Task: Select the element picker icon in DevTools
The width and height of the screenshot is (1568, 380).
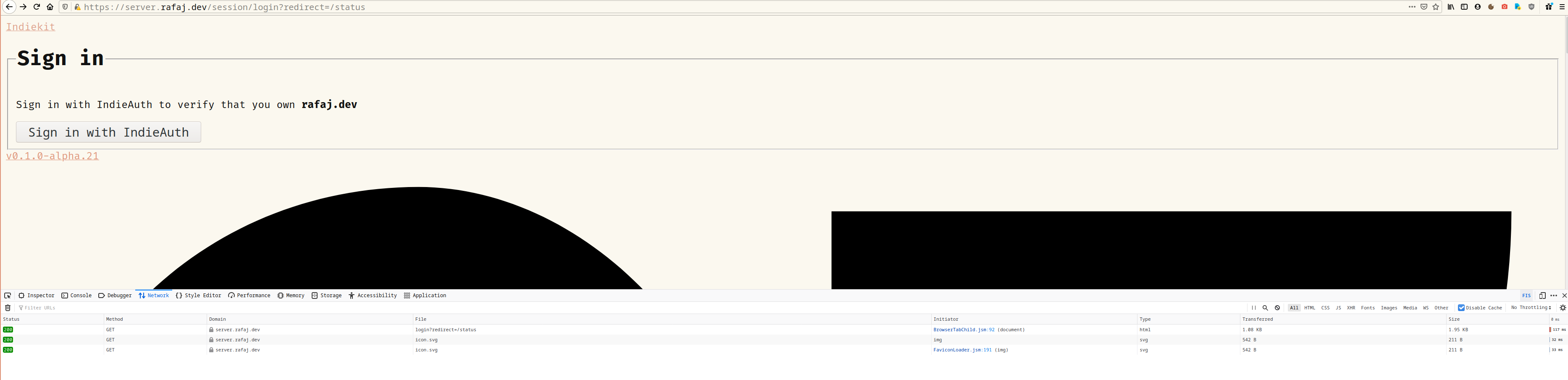Action: [x=8, y=296]
